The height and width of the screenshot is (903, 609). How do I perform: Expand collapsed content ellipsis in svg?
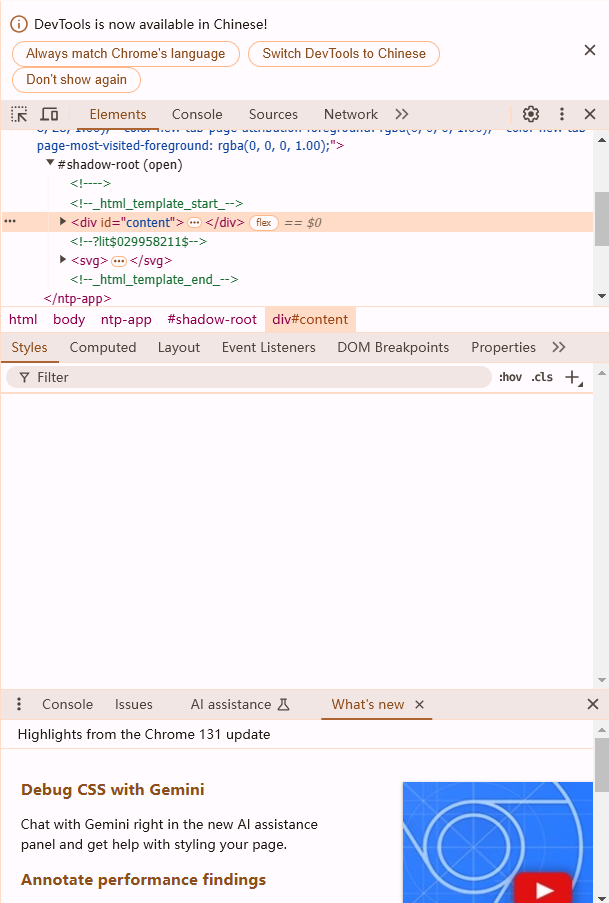click(x=119, y=261)
